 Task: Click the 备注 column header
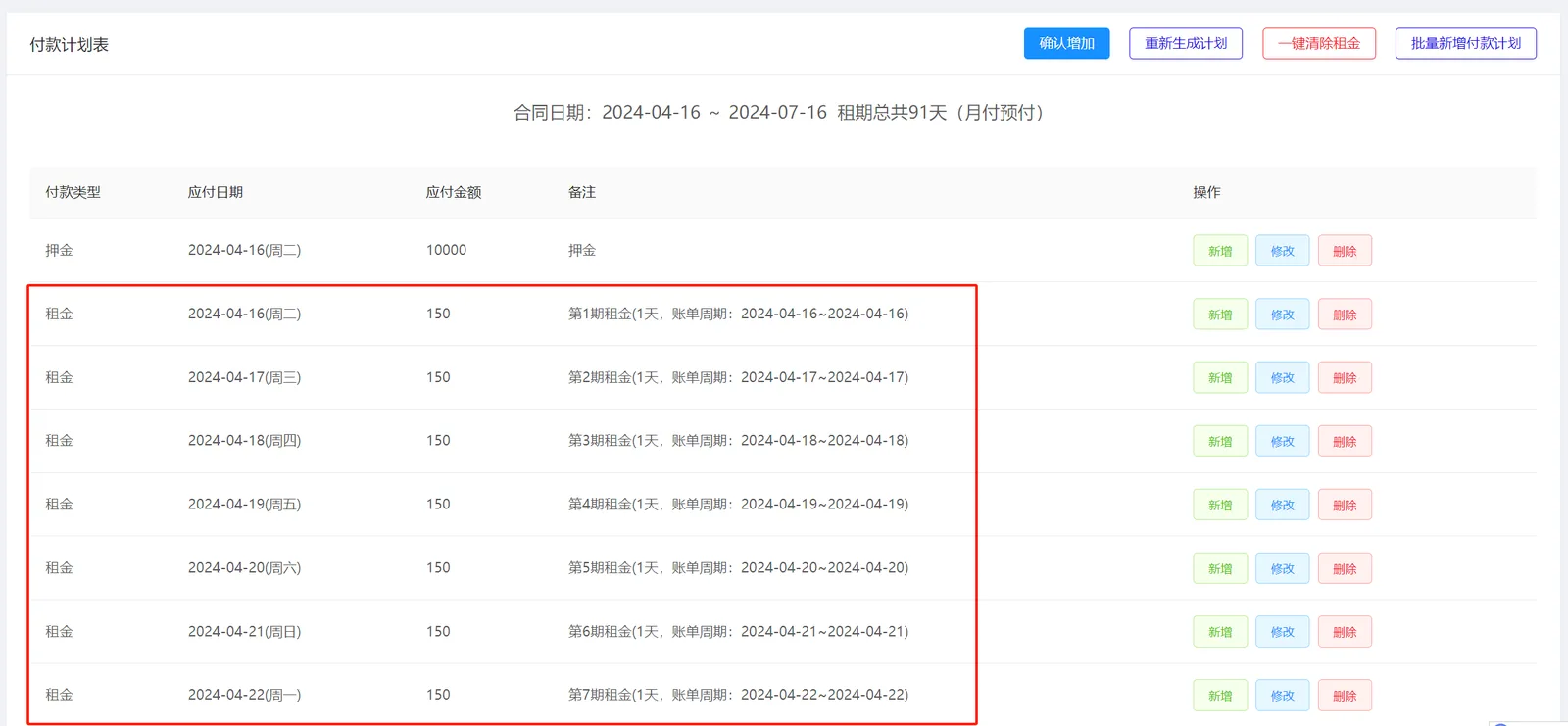(582, 192)
